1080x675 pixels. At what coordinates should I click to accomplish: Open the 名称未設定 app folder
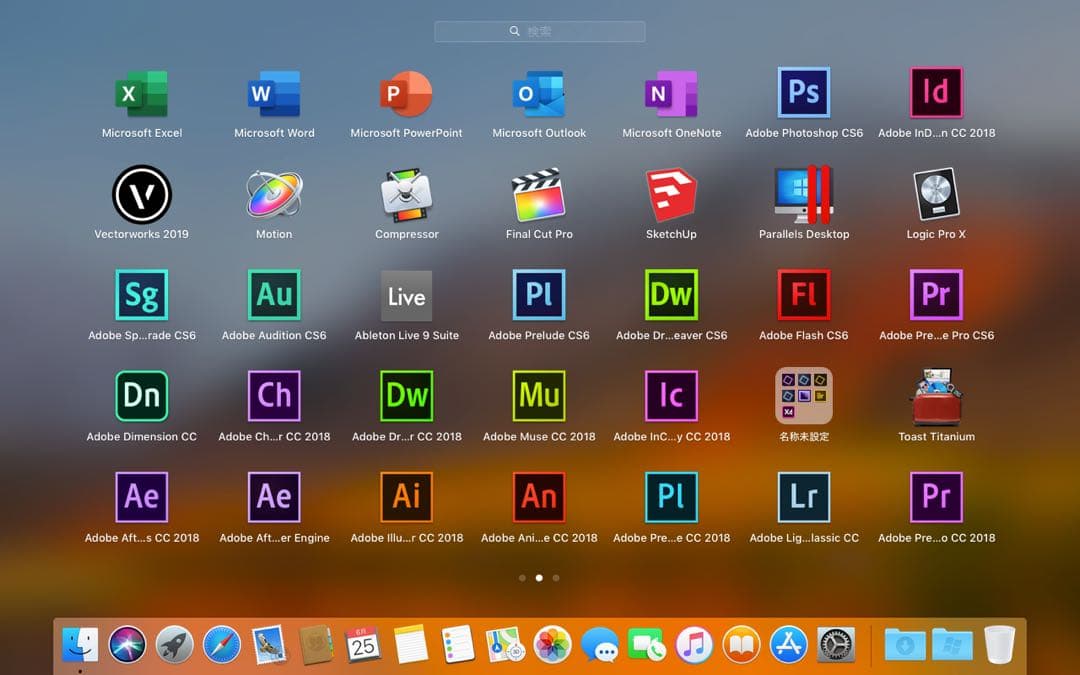click(804, 396)
